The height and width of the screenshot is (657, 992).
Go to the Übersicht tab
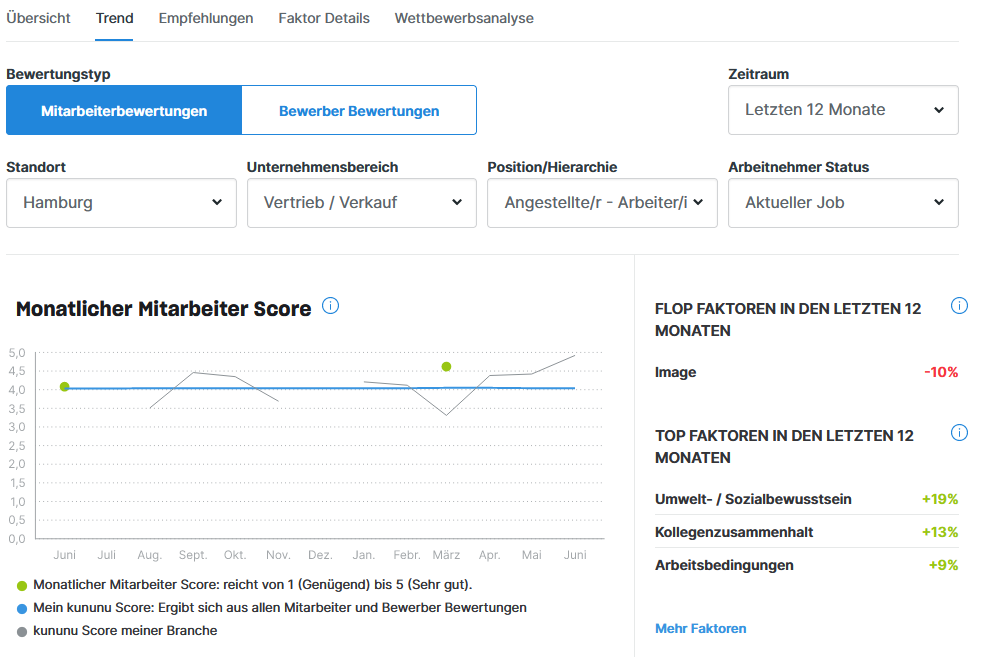click(x=38, y=18)
